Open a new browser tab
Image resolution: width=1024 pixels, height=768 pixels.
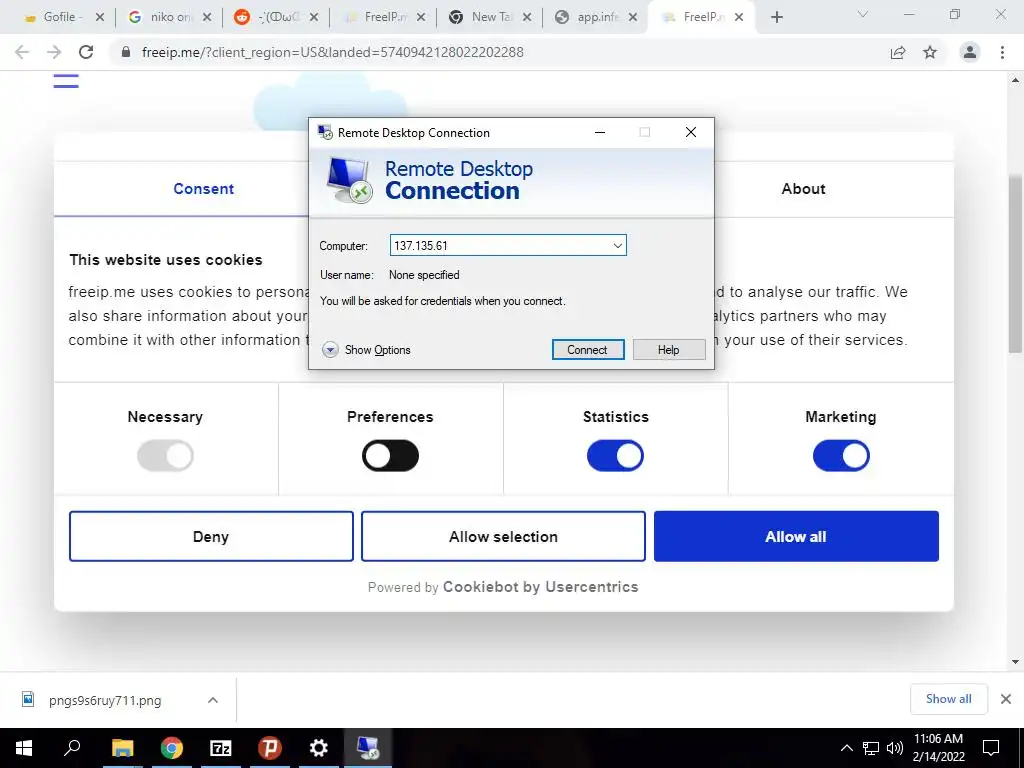[x=776, y=18]
